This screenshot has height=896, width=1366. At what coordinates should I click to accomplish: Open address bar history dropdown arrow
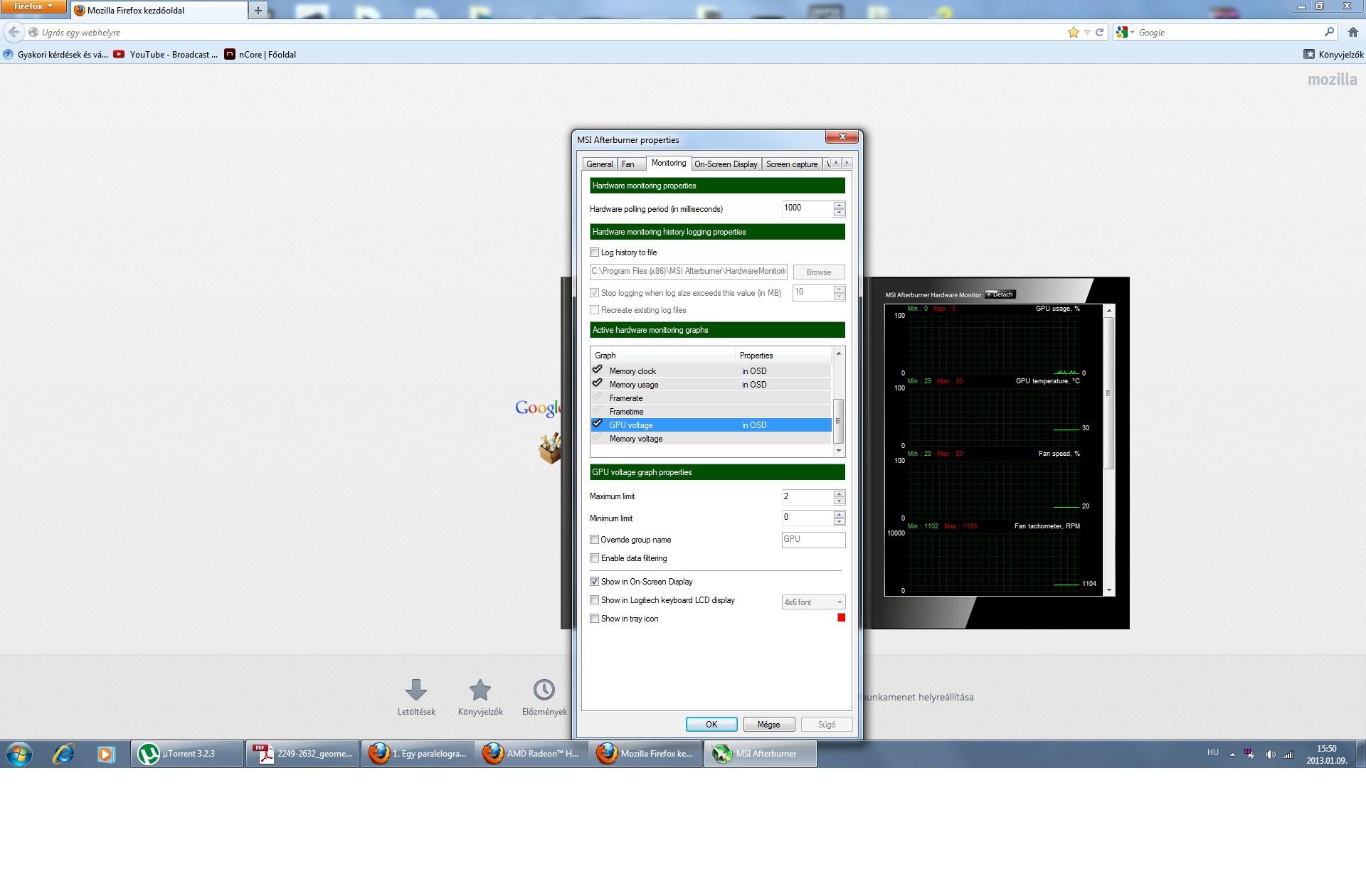[1087, 32]
